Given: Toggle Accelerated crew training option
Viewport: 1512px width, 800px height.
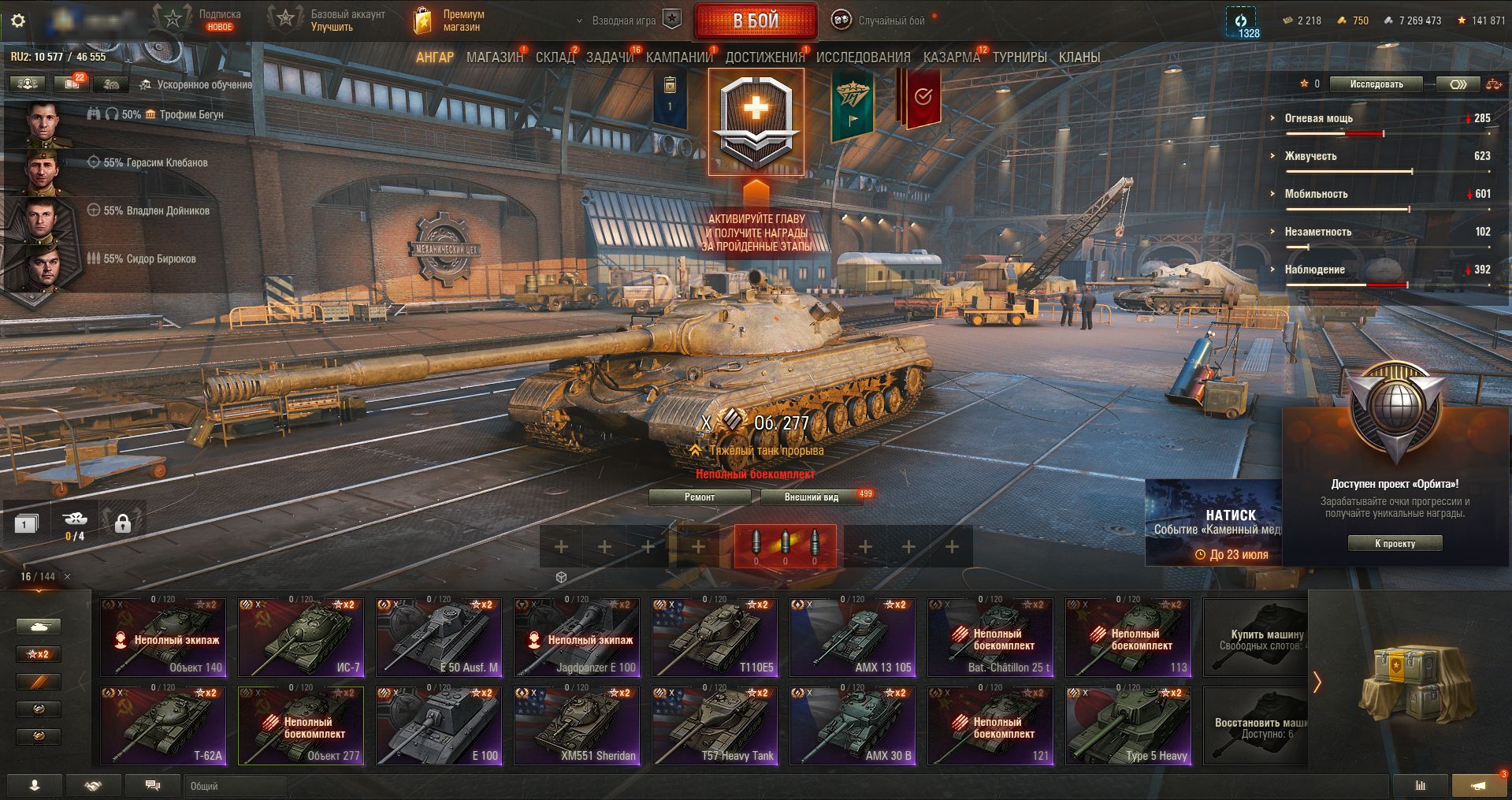Looking at the screenshot, I should coord(197,84).
